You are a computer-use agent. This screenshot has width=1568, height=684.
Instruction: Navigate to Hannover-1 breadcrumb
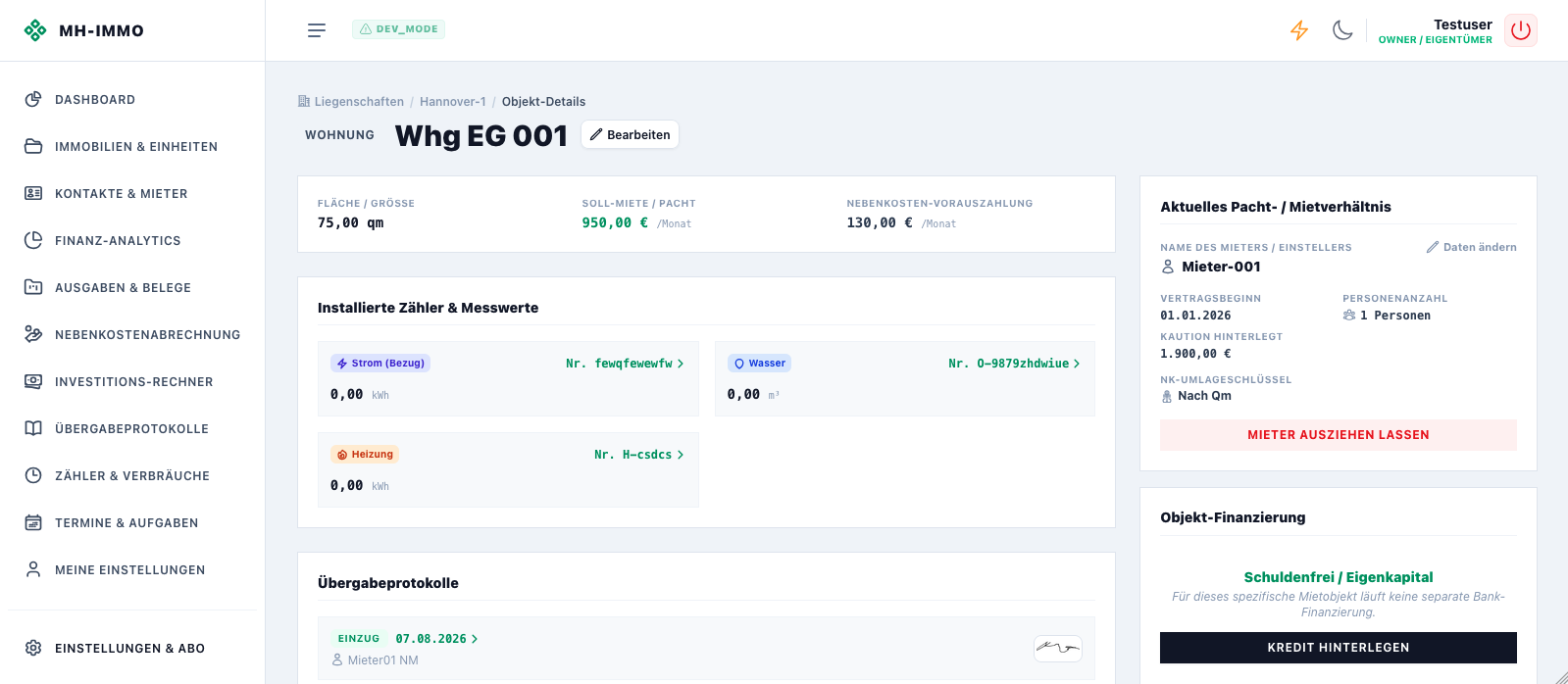coord(453,102)
